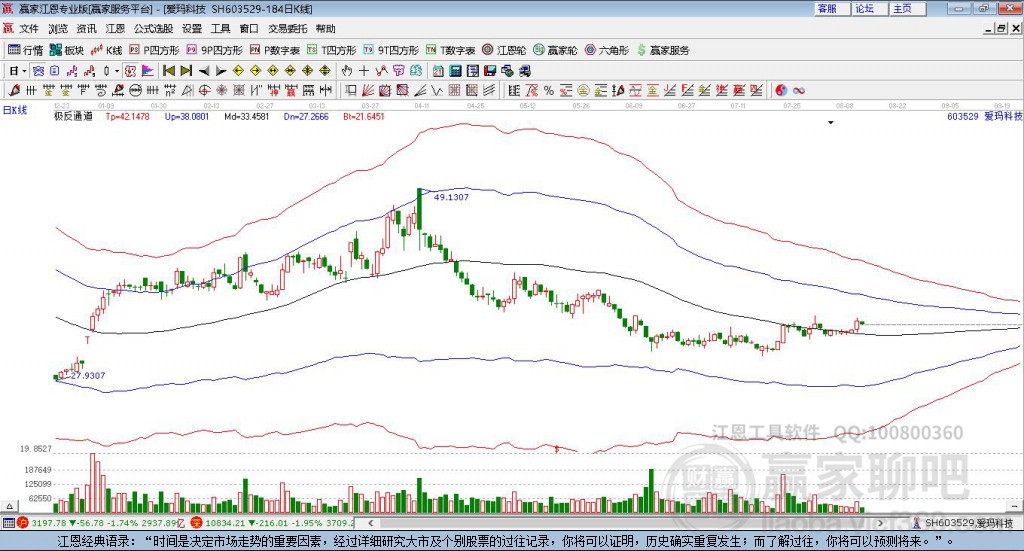This screenshot has width=1024, height=551.
Task: Open the 板块 sector view
Action: pos(67,50)
